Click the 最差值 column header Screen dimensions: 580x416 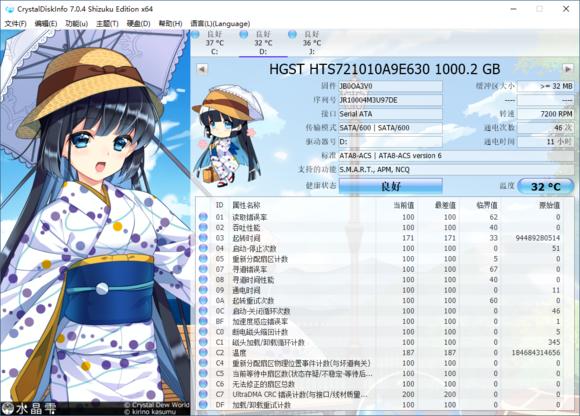445,205
